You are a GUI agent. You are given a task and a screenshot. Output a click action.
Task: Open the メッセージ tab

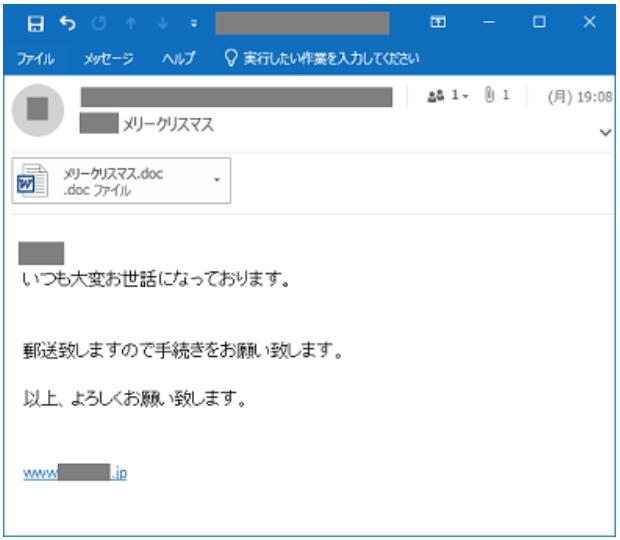click(109, 59)
